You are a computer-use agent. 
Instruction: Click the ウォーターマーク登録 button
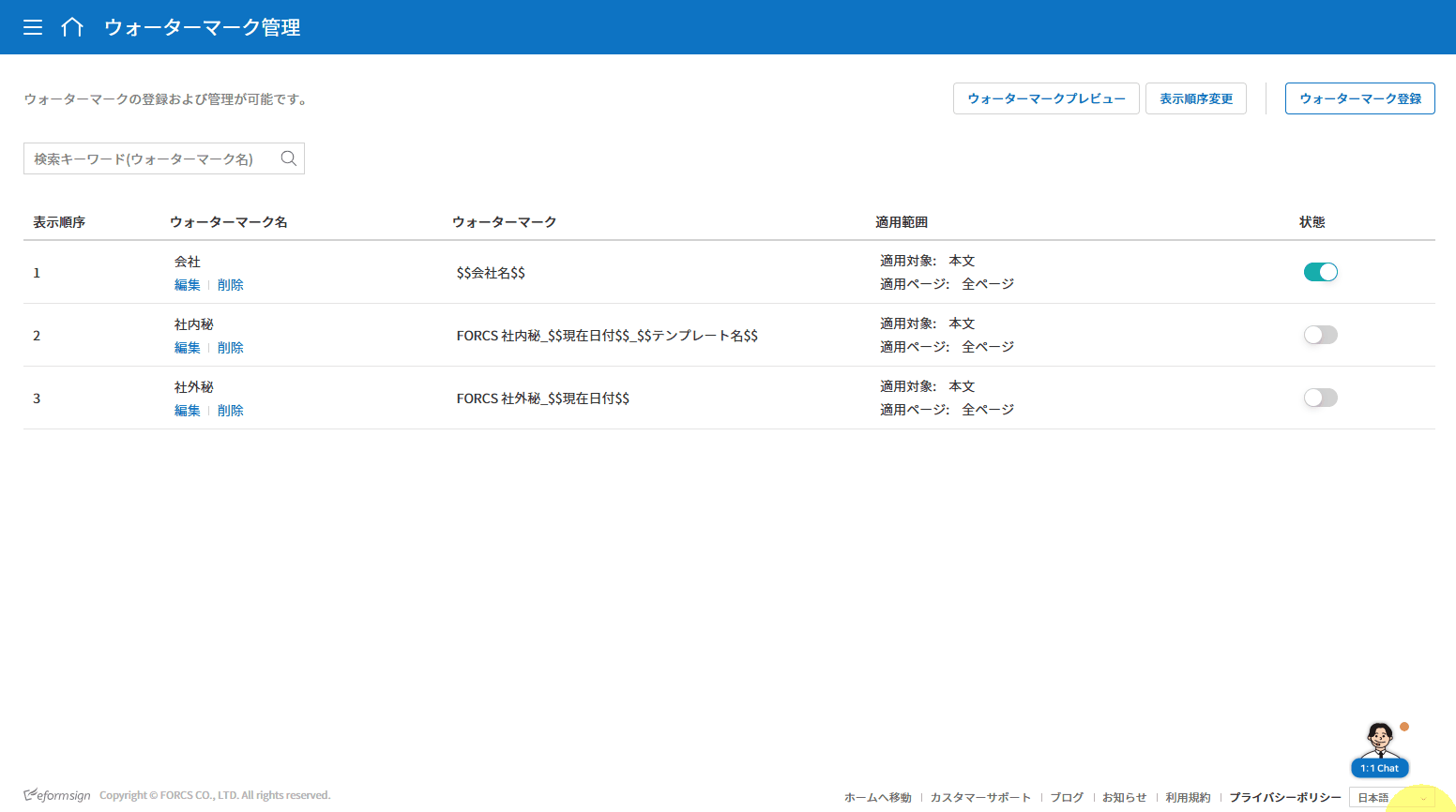pos(1359,98)
